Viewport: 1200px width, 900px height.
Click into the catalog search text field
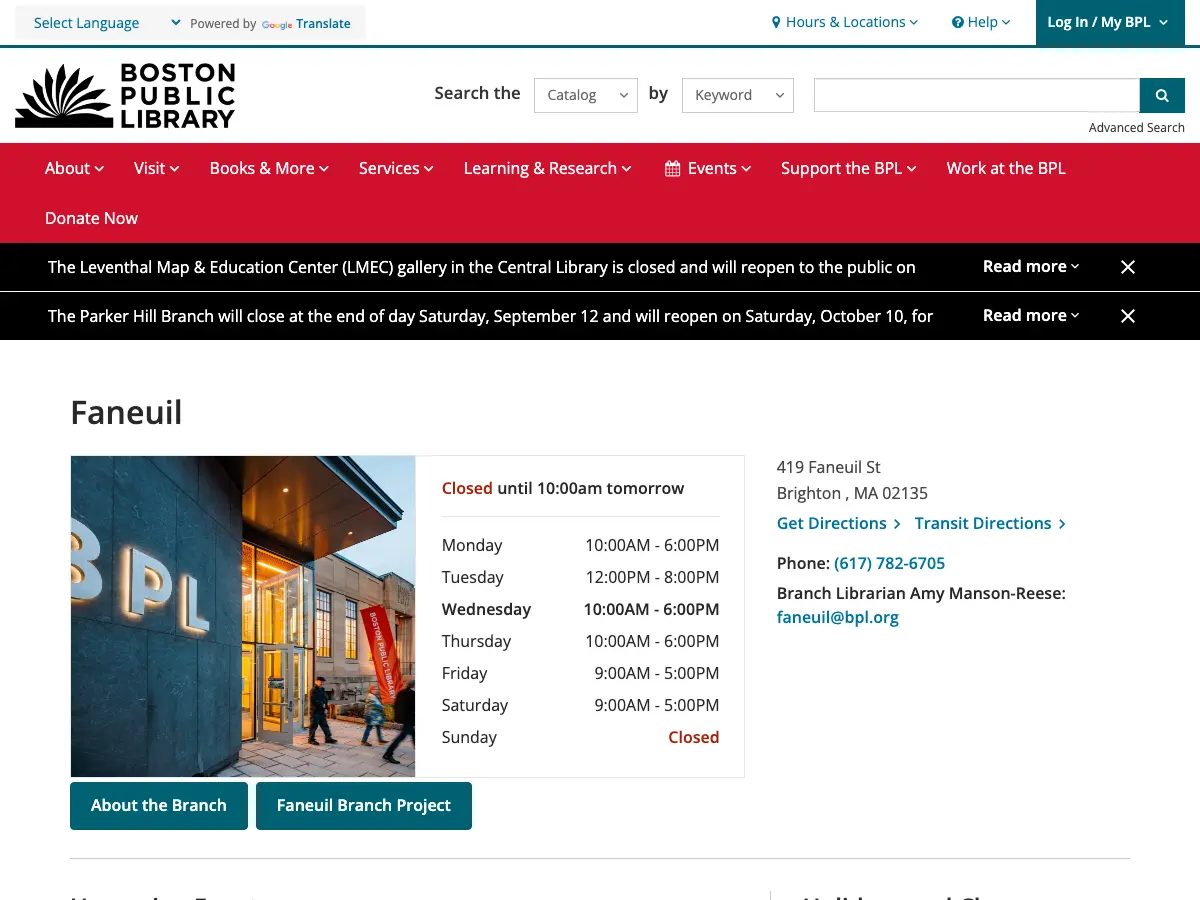pos(977,95)
